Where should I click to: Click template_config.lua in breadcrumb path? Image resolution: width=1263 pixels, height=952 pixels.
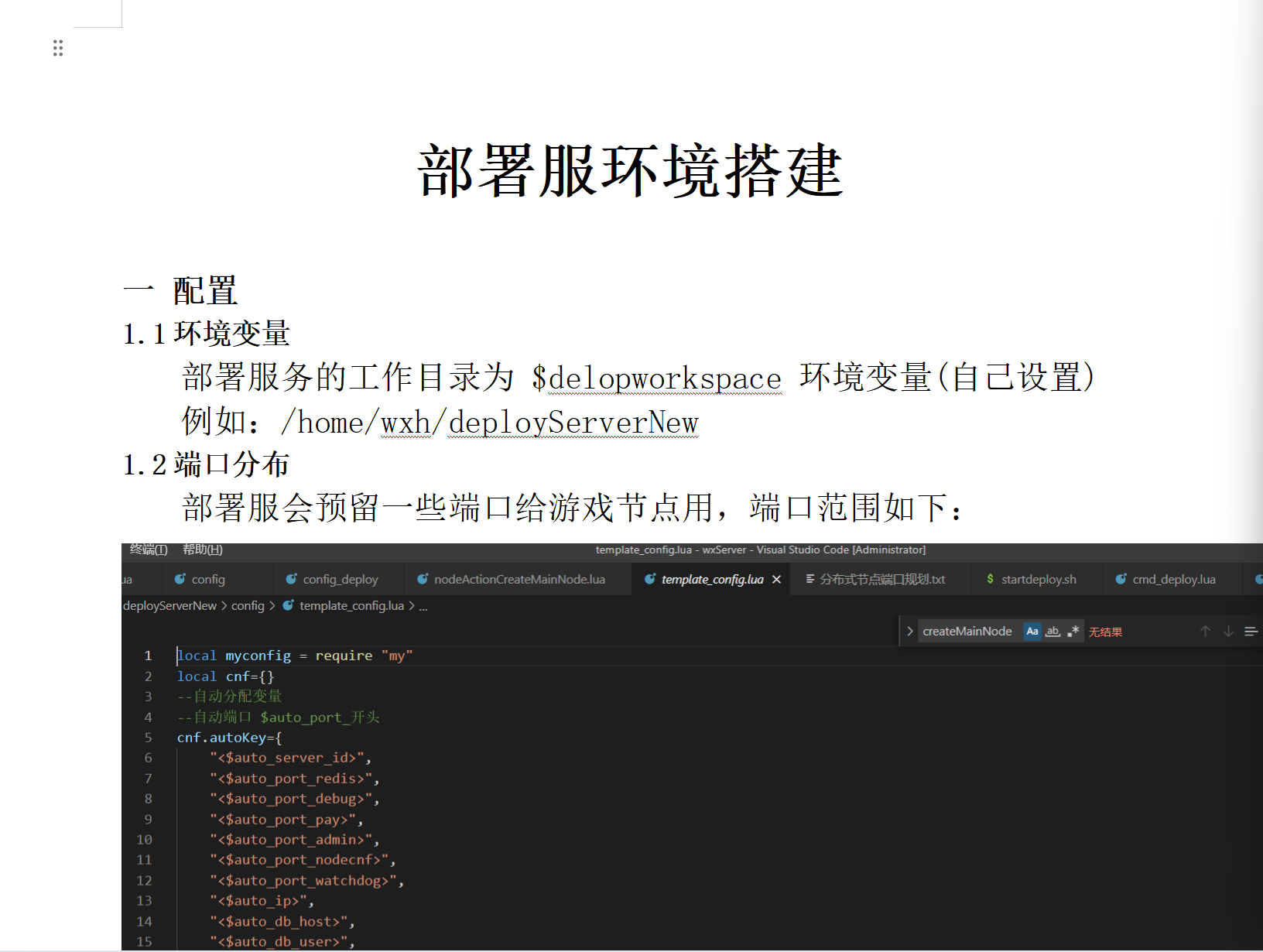pyautogui.click(x=351, y=605)
